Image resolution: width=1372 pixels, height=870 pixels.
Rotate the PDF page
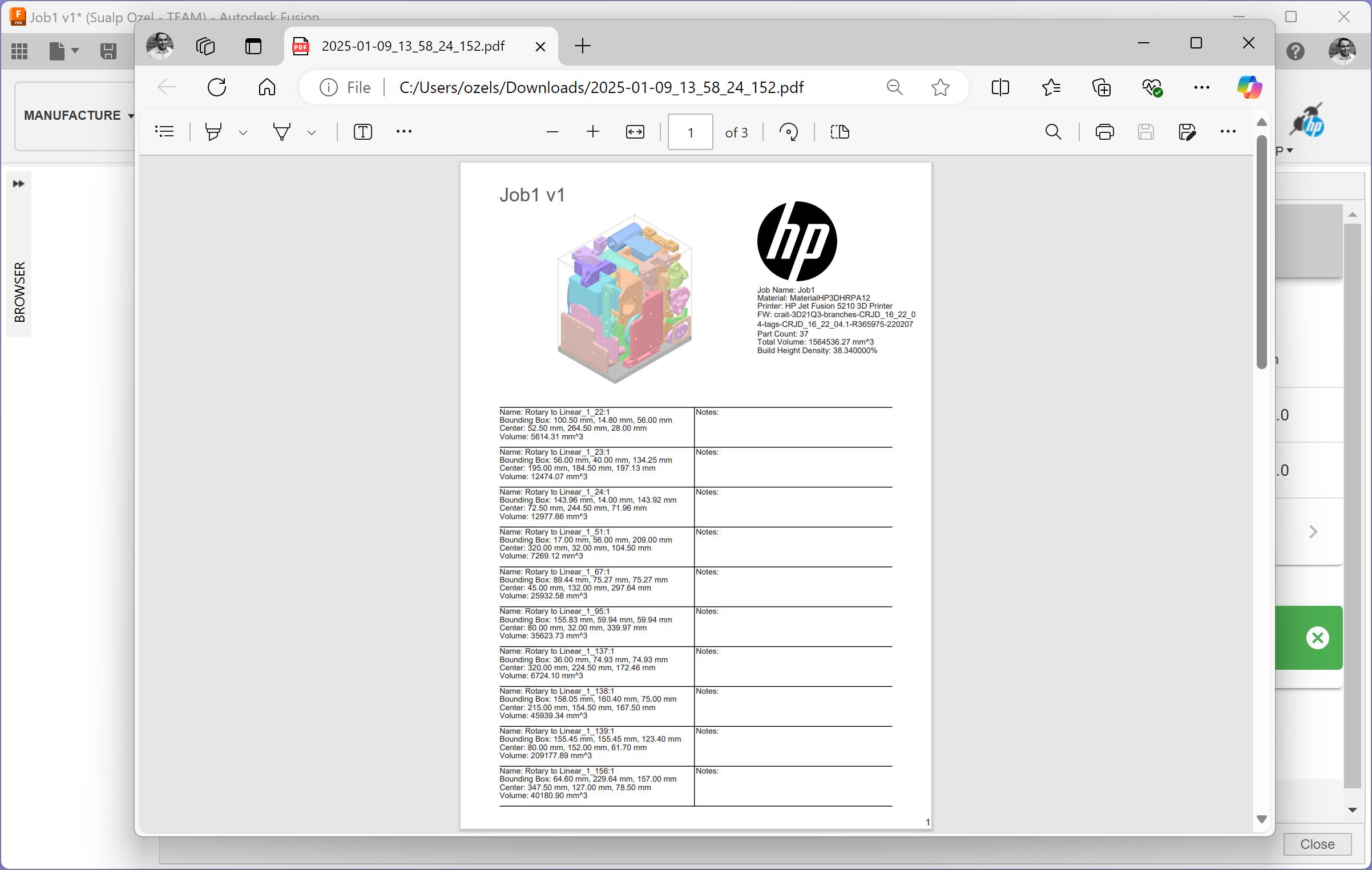coord(789,132)
